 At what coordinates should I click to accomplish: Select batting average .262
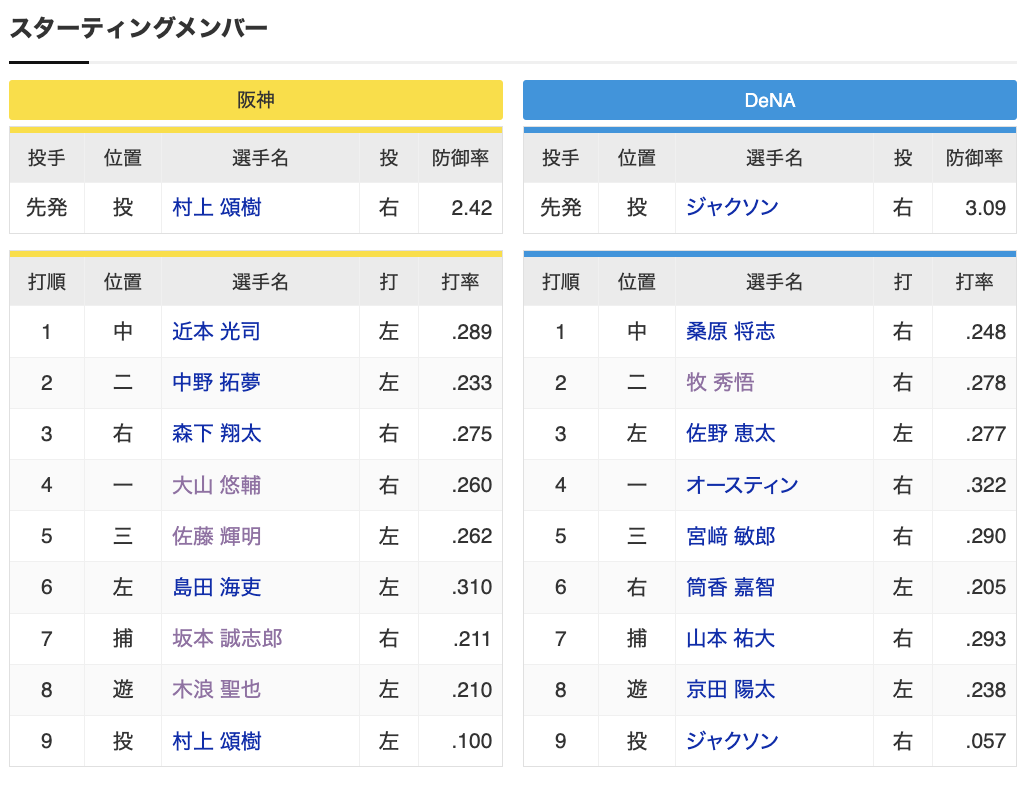[472, 537]
